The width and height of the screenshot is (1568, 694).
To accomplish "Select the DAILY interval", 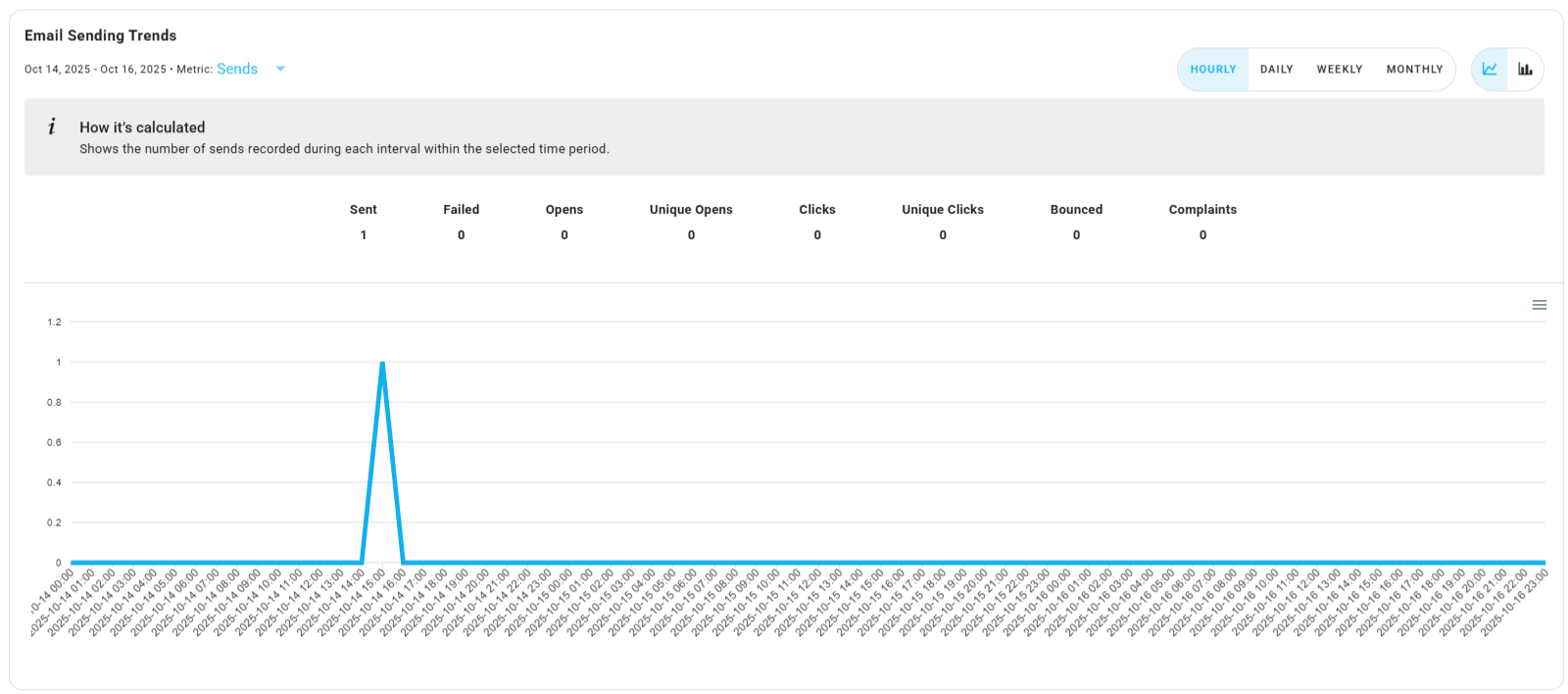I will click(1276, 70).
